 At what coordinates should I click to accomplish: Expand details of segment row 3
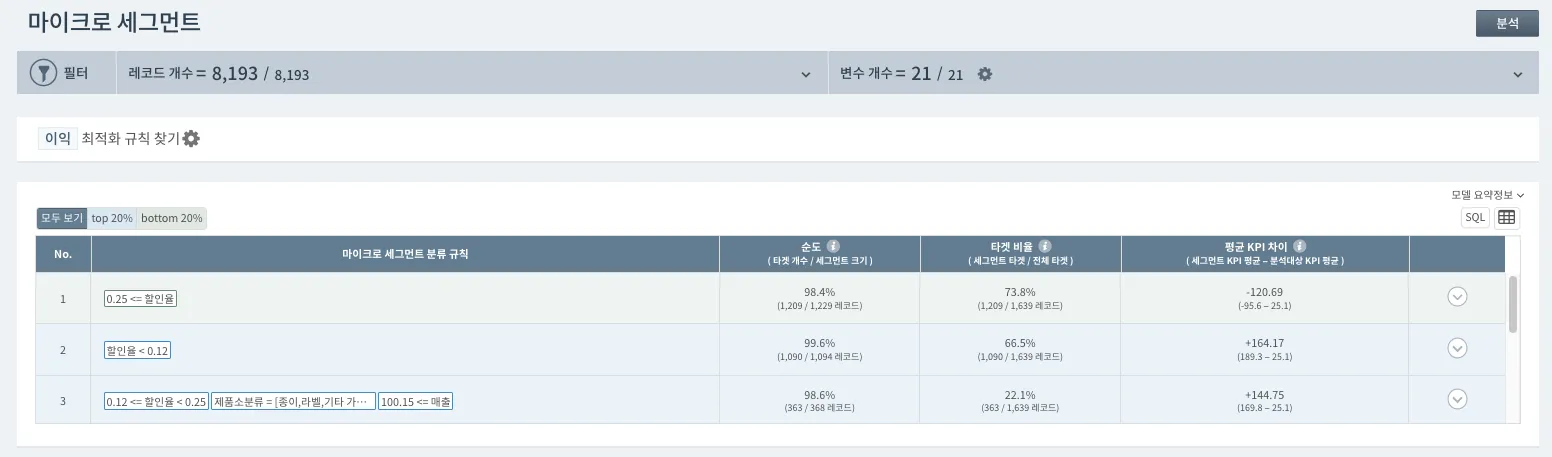pyautogui.click(x=1457, y=399)
